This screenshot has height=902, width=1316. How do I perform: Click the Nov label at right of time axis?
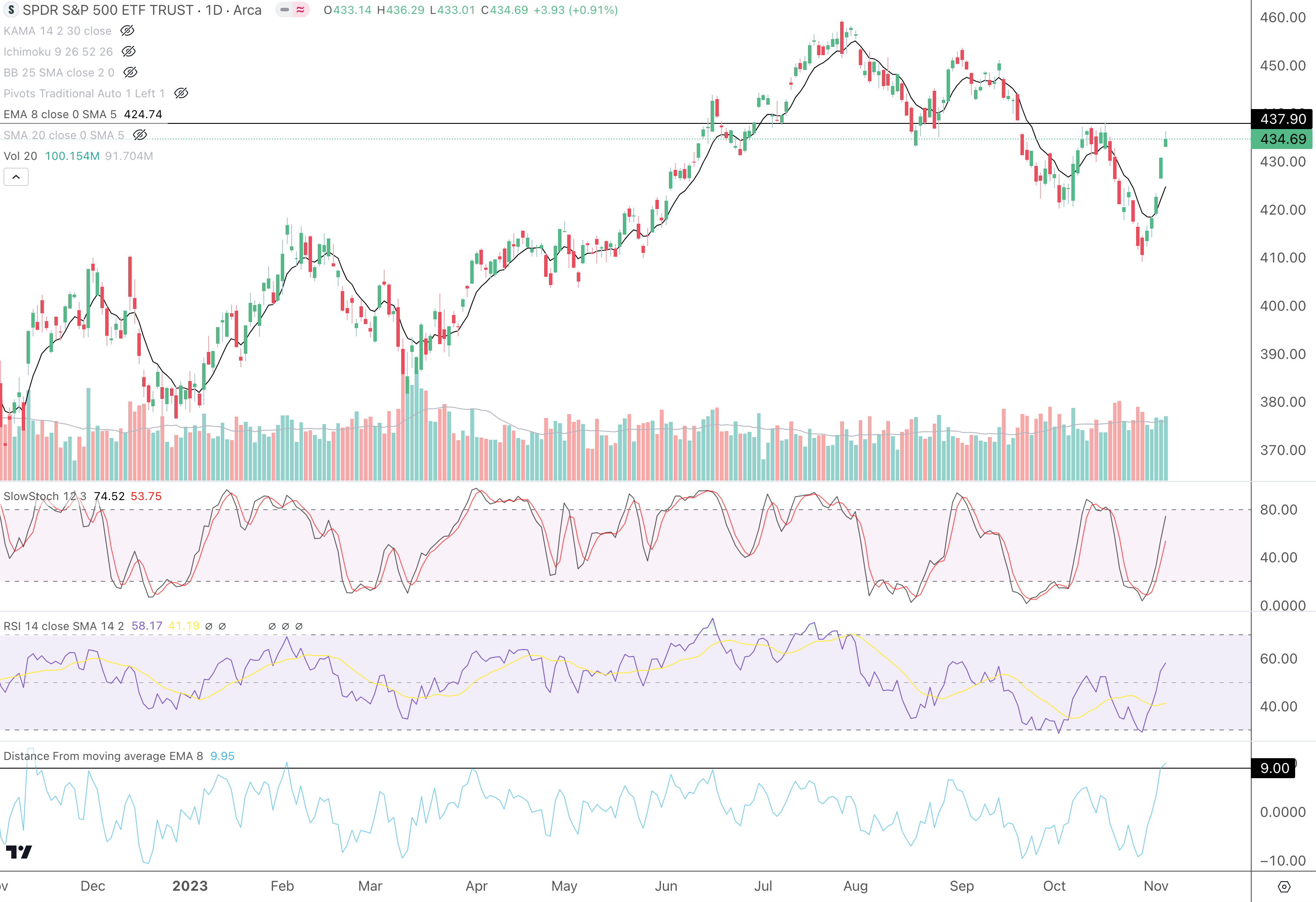coord(1156,886)
